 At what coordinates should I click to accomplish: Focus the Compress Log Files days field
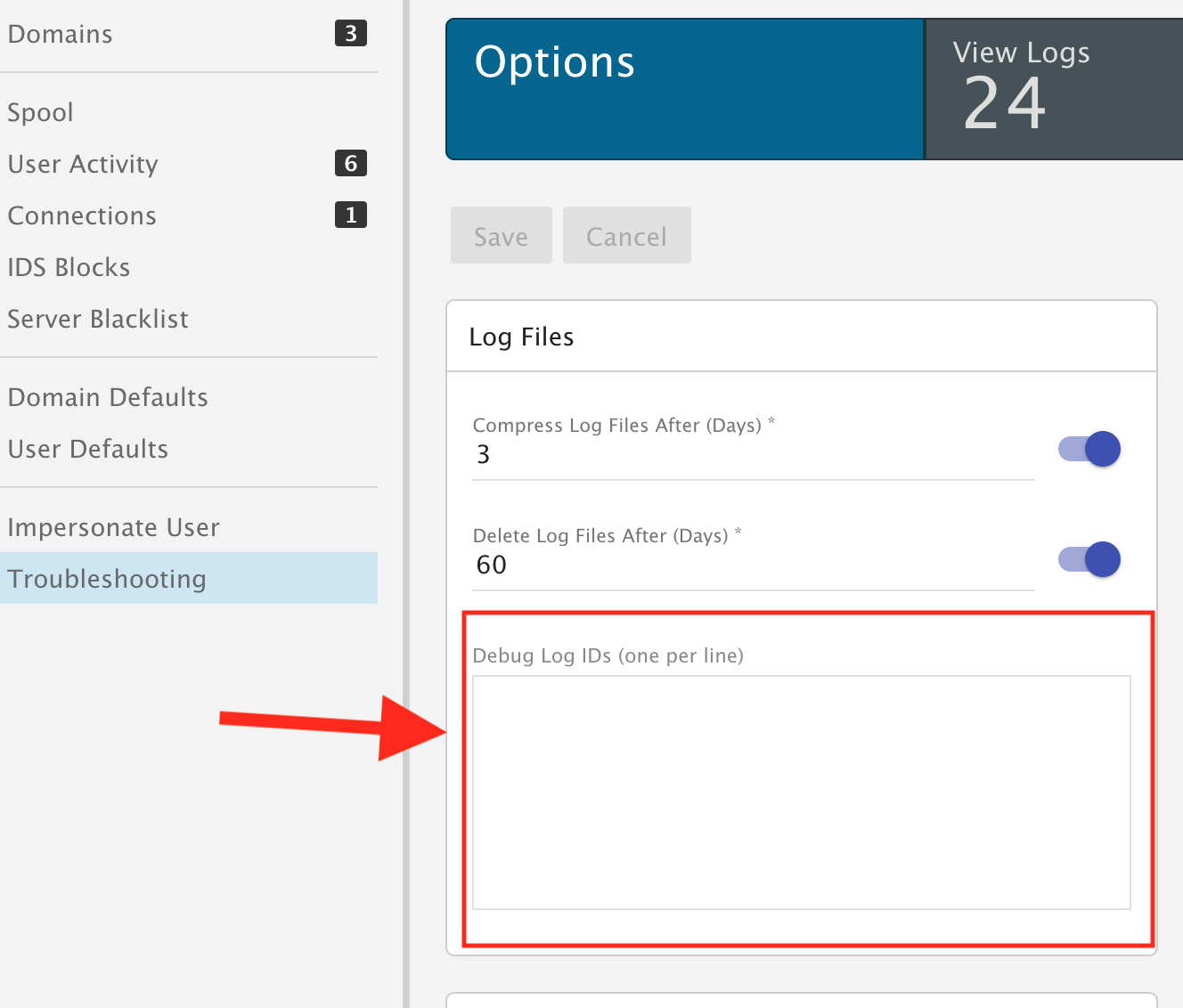(x=753, y=455)
